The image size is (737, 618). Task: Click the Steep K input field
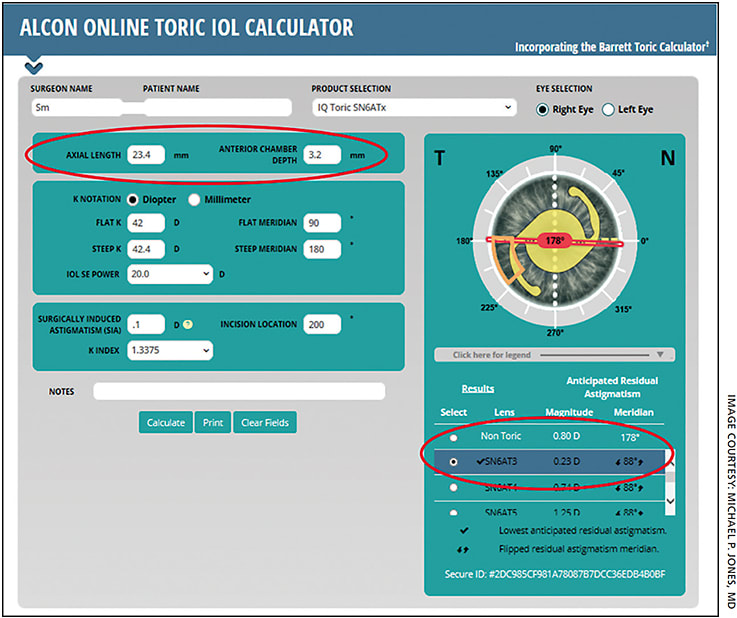coord(146,249)
